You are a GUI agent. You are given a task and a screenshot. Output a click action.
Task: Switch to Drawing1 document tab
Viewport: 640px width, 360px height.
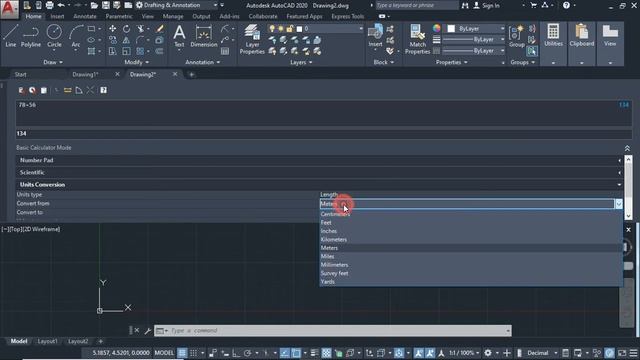coord(85,74)
